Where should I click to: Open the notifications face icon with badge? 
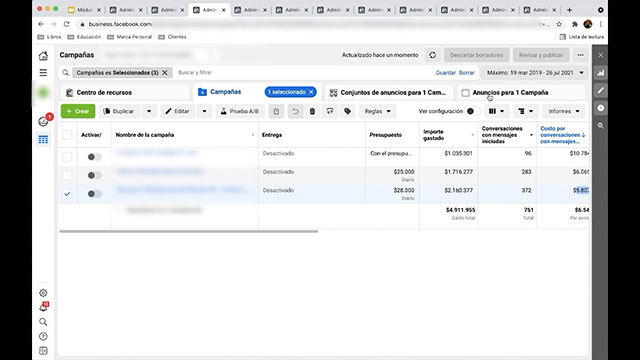click(43, 121)
